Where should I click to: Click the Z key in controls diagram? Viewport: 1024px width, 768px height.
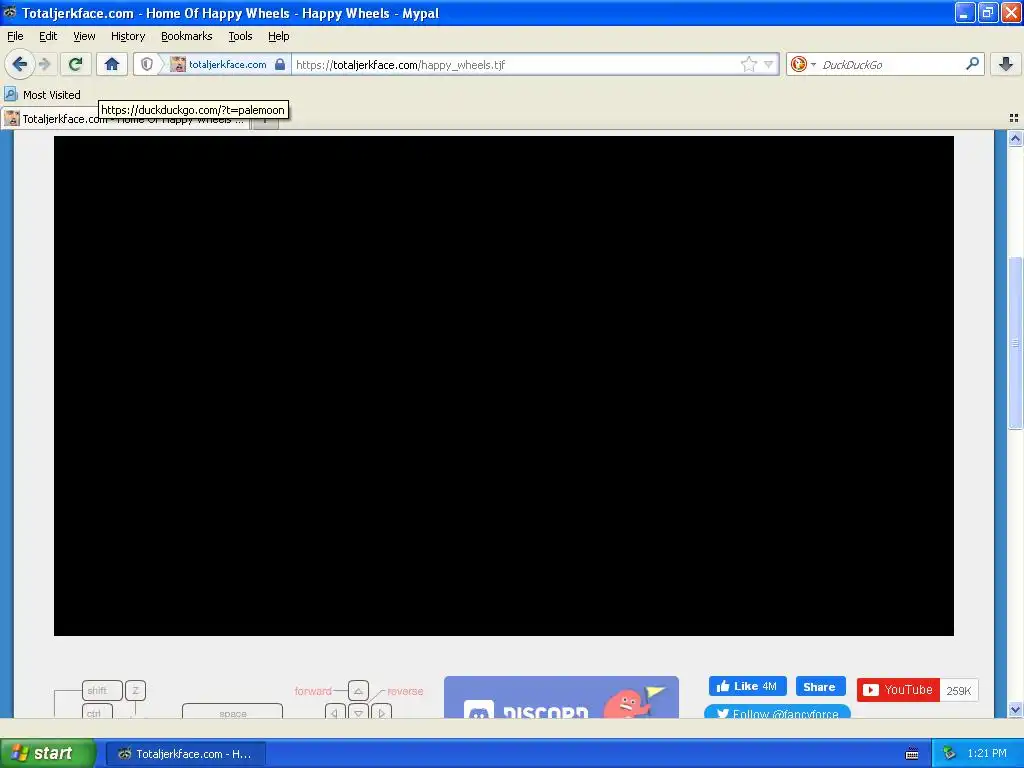[x=135, y=690]
